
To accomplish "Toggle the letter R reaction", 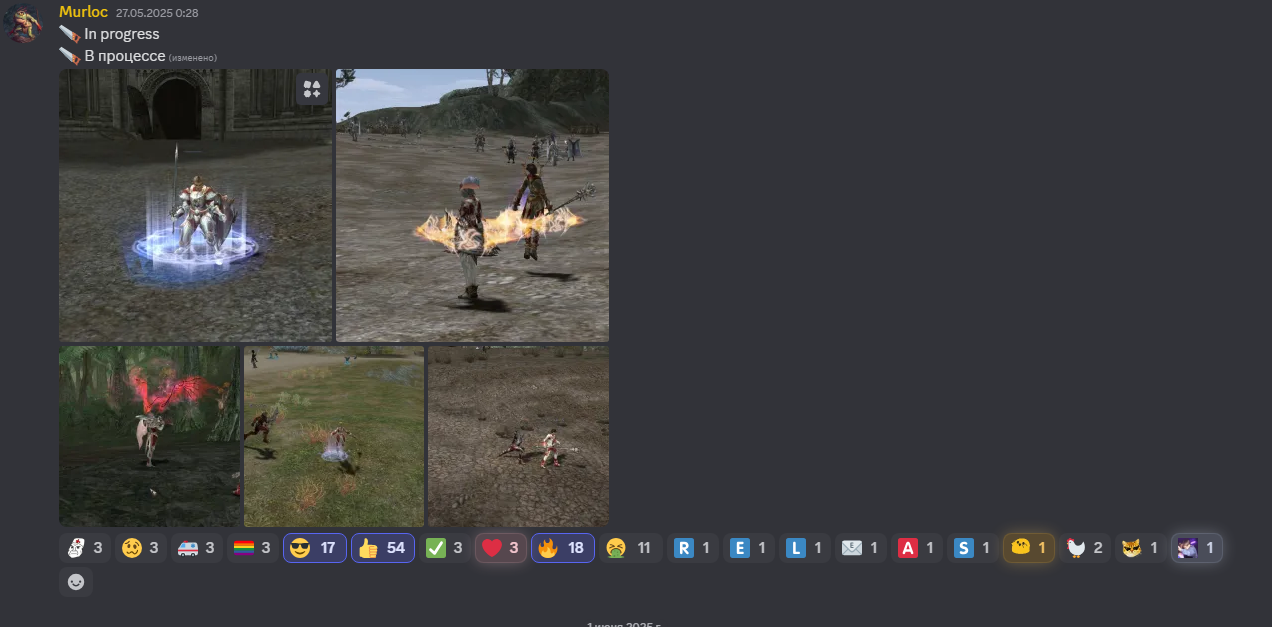I will pyautogui.click(x=693, y=548).
